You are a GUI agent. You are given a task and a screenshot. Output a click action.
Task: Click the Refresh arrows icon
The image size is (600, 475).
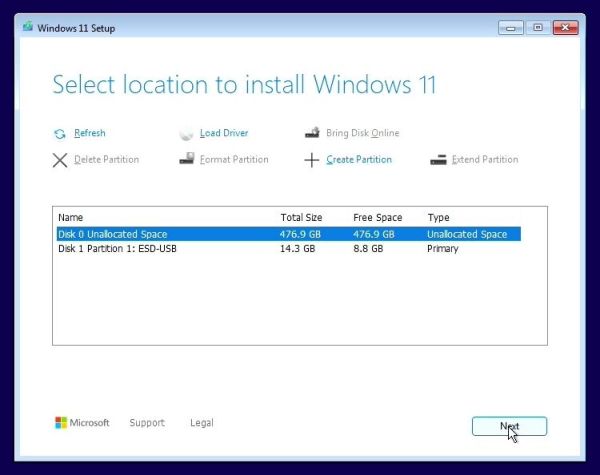point(60,134)
